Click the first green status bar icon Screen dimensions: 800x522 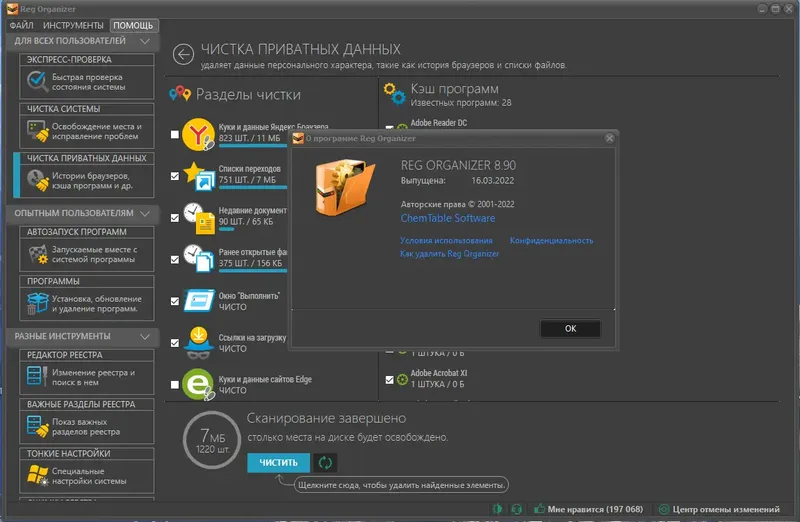point(497,509)
